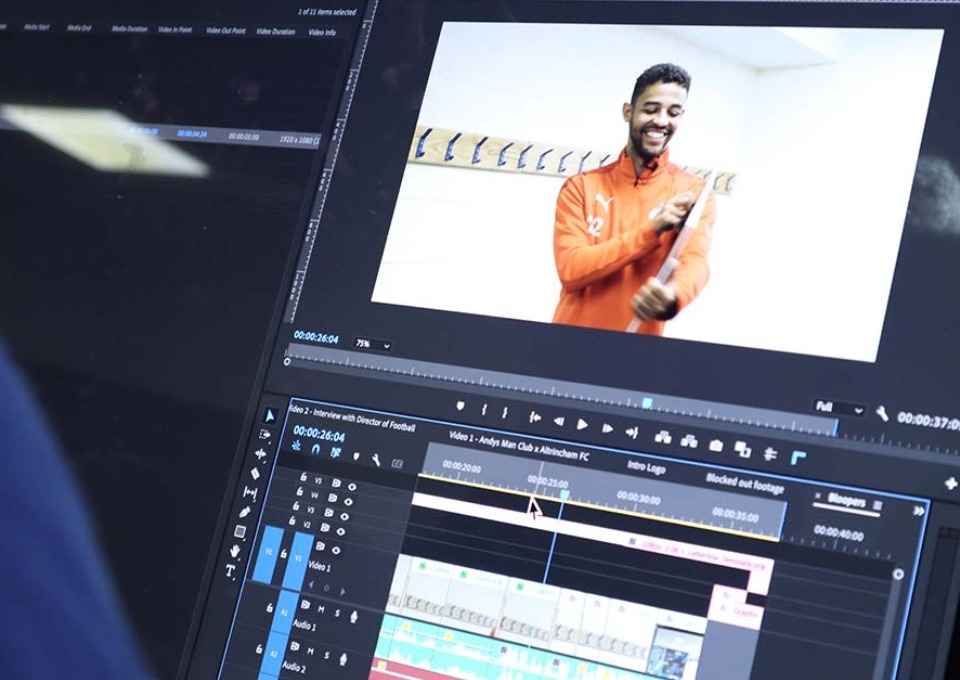Toggle insert and overwrite sequences as nests
This screenshot has width=960, height=680.
click(x=296, y=446)
